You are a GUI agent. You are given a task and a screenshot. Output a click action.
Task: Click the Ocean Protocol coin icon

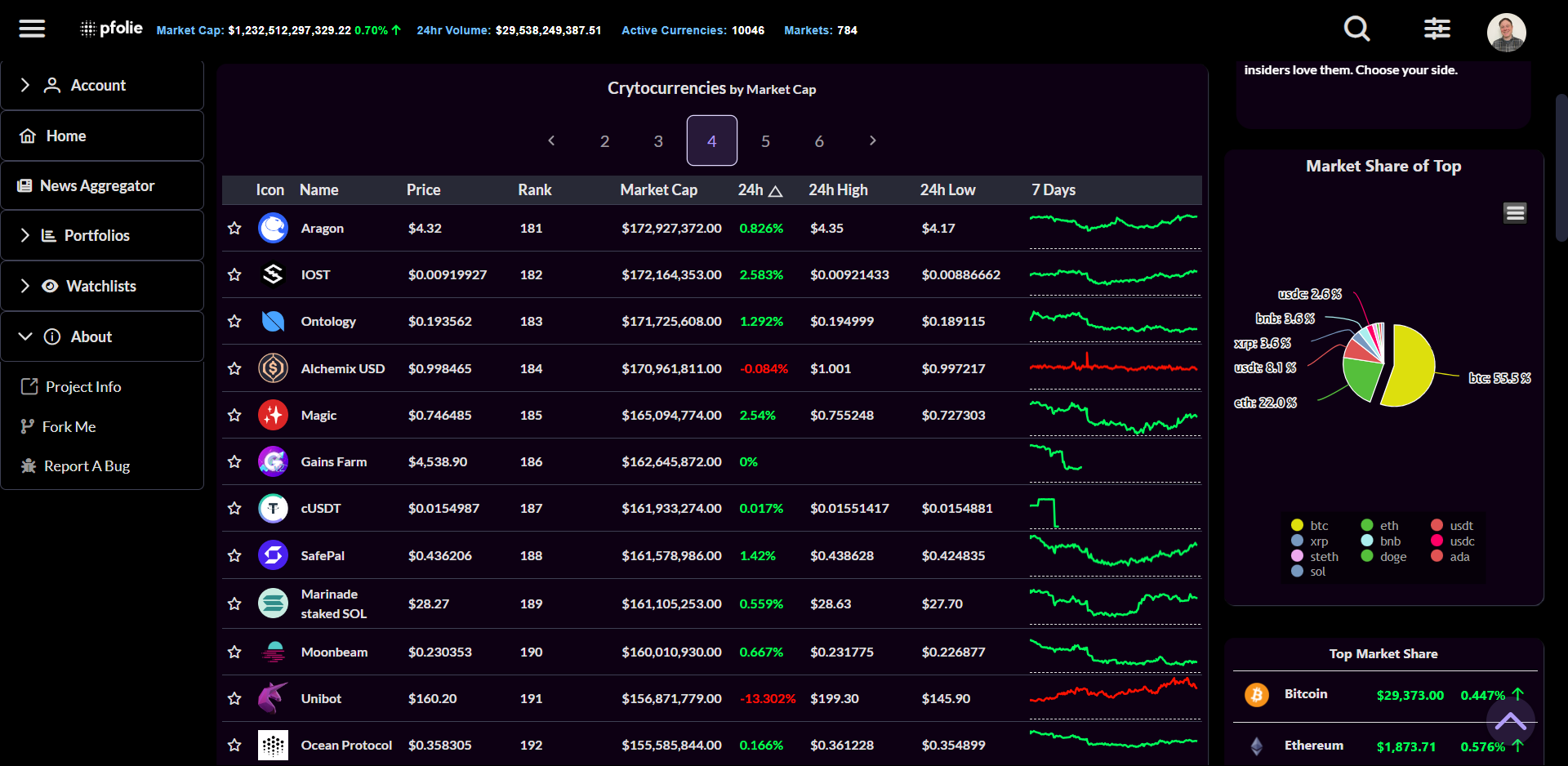pyautogui.click(x=273, y=745)
